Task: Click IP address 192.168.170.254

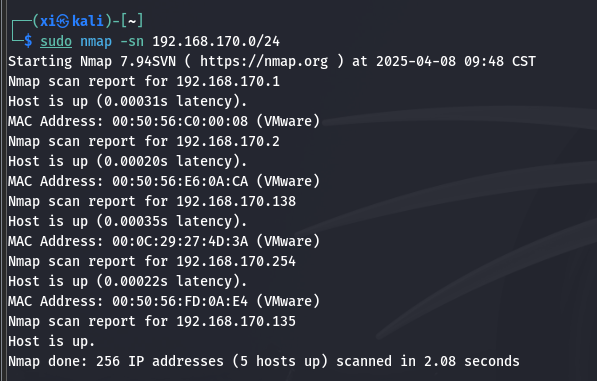Action: click(x=236, y=261)
